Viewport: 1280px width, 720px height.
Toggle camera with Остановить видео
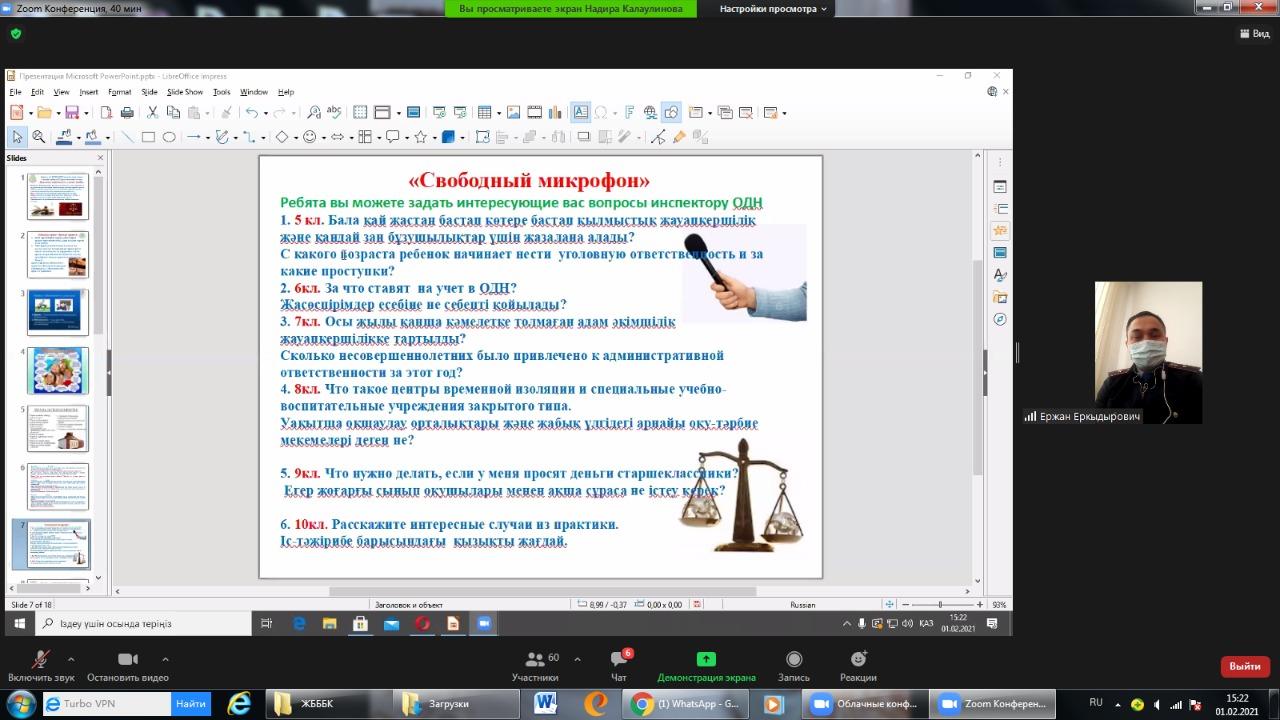(128, 666)
